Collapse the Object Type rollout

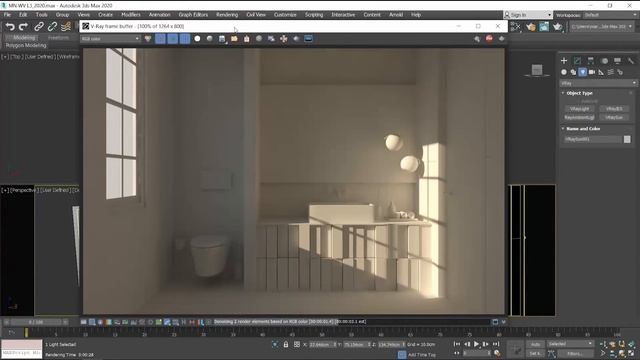point(579,93)
